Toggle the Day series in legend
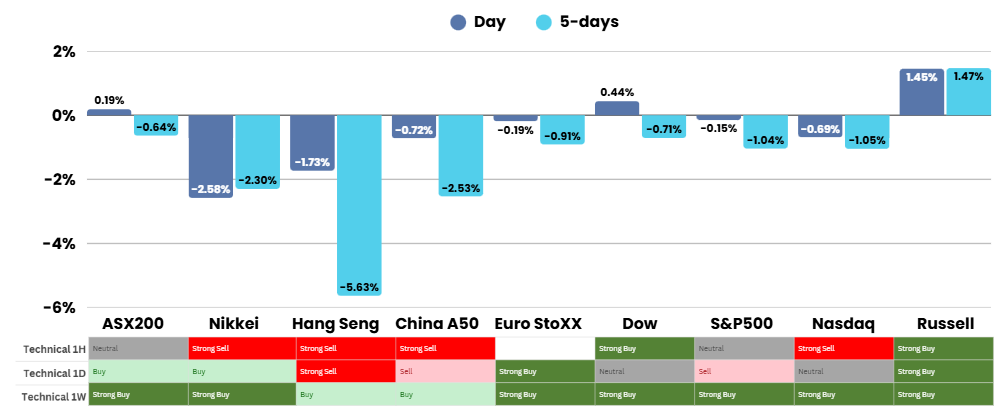Viewport: 998px width, 412px height. coord(490,22)
